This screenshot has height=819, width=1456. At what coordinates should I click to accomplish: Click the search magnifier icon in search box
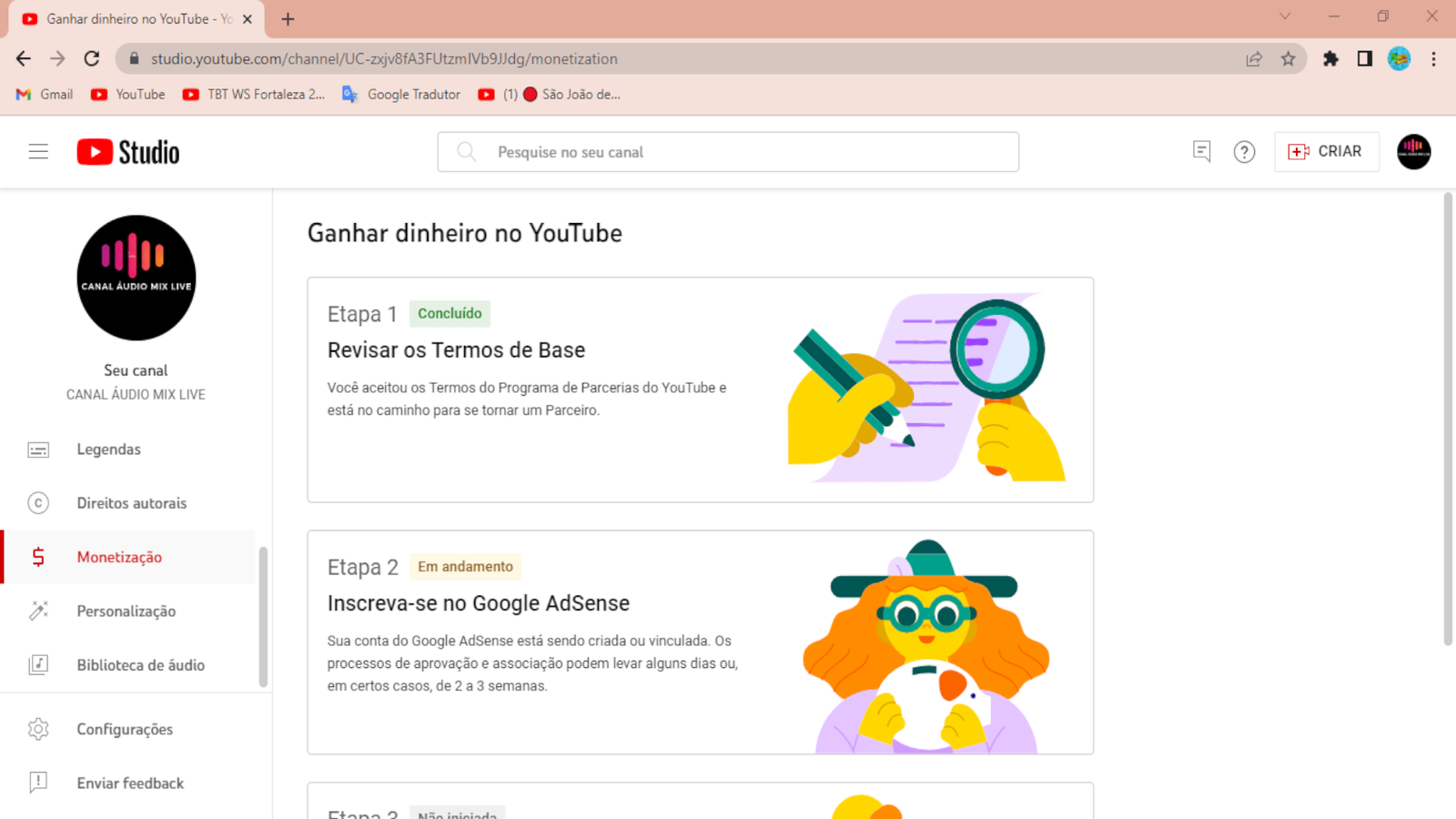pos(467,152)
